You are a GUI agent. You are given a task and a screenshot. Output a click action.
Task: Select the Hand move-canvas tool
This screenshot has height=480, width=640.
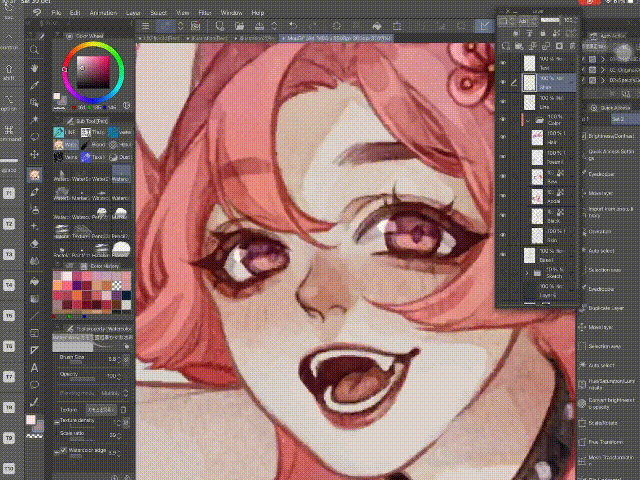pos(35,67)
